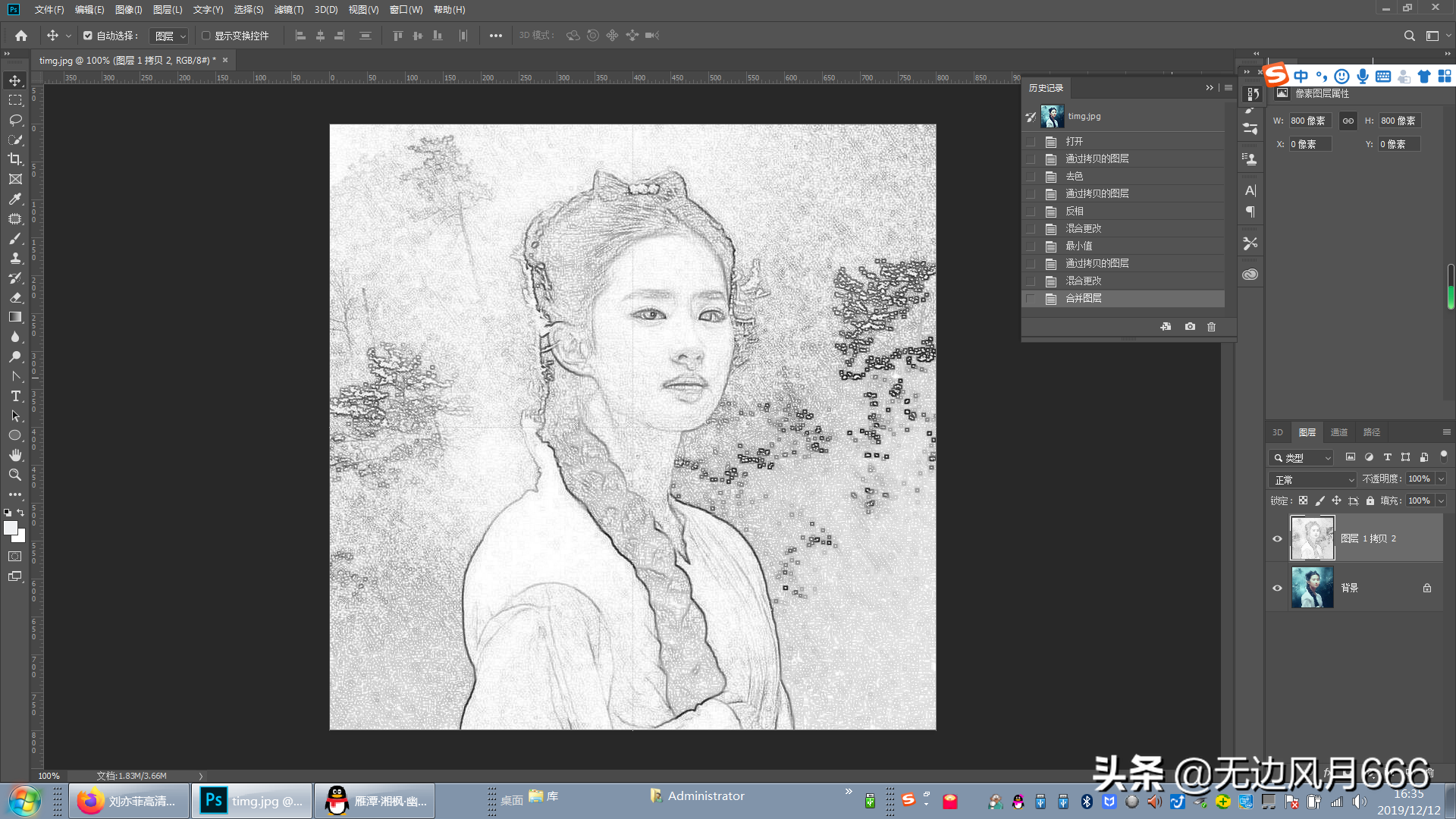
Task: Hide the 背景 layer visibility eye
Action: click(1277, 588)
